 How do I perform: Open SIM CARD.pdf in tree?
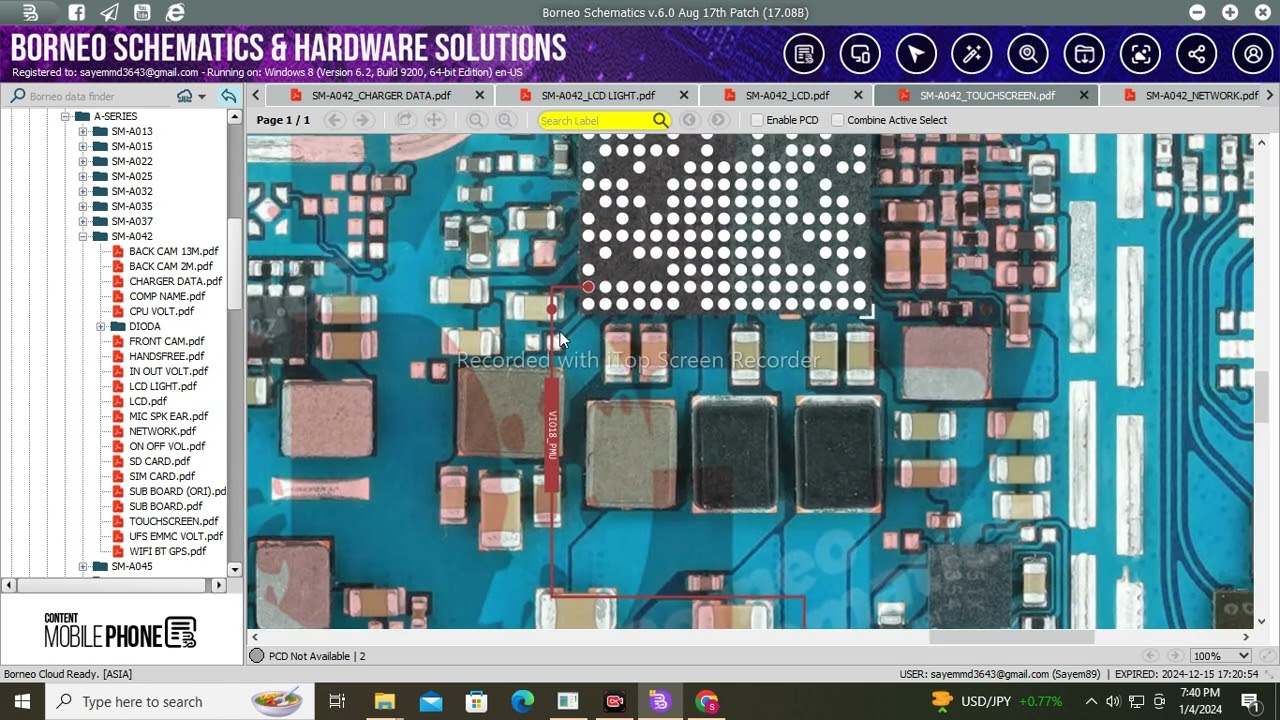[162, 476]
